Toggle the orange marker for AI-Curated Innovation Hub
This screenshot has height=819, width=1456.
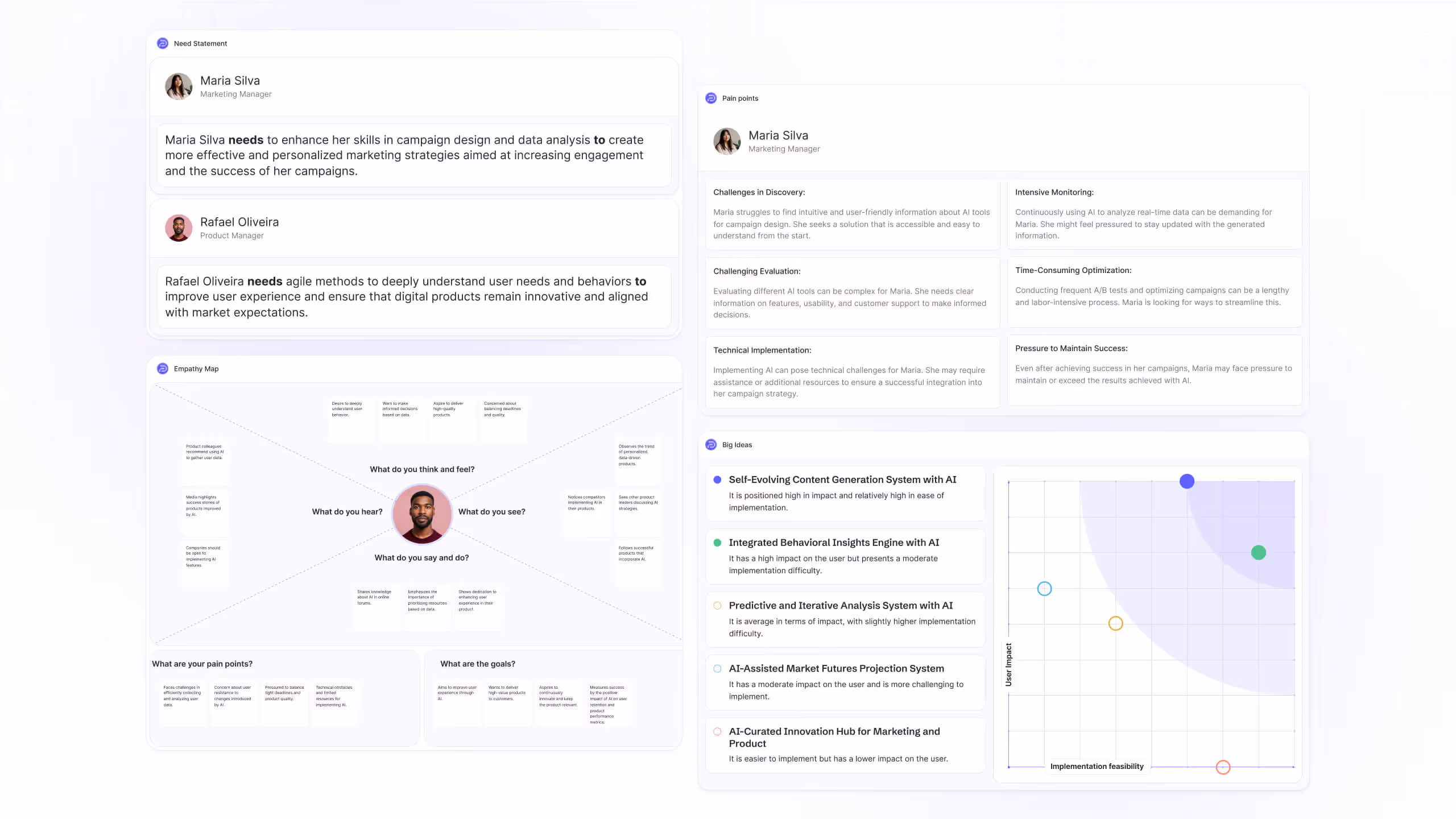click(x=717, y=731)
